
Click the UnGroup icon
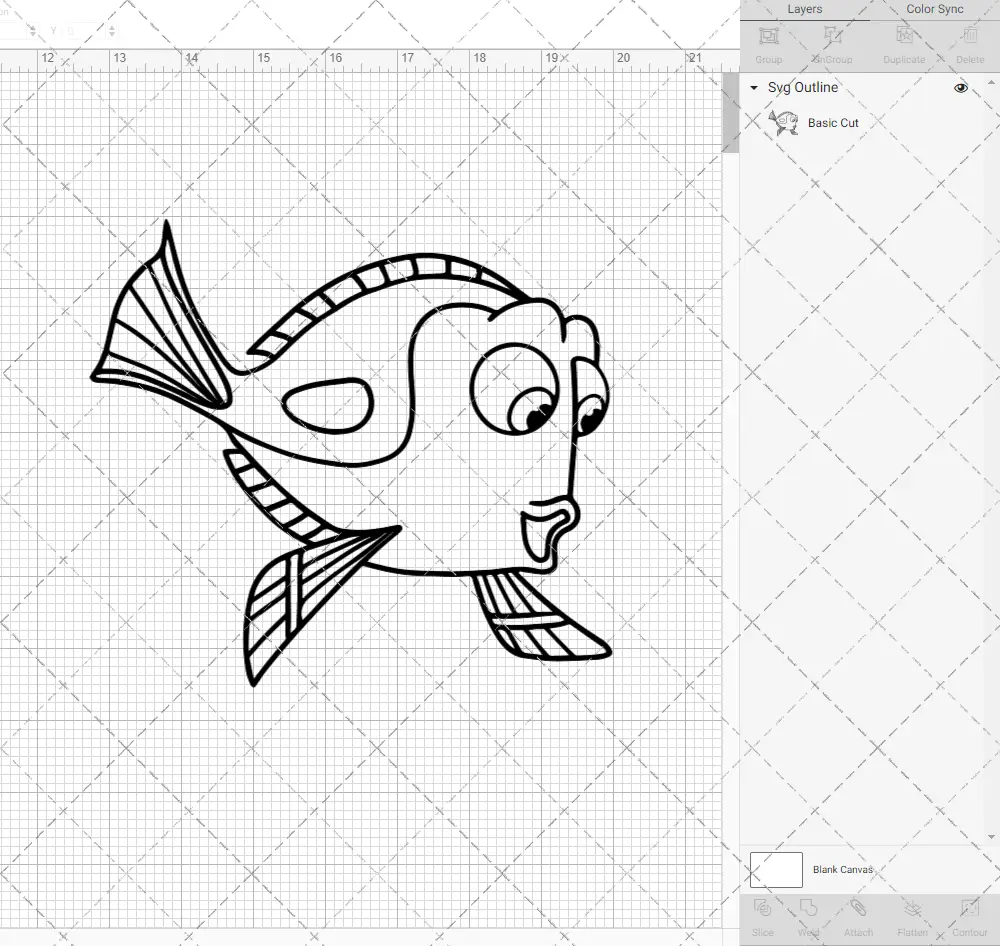tap(832, 45)
